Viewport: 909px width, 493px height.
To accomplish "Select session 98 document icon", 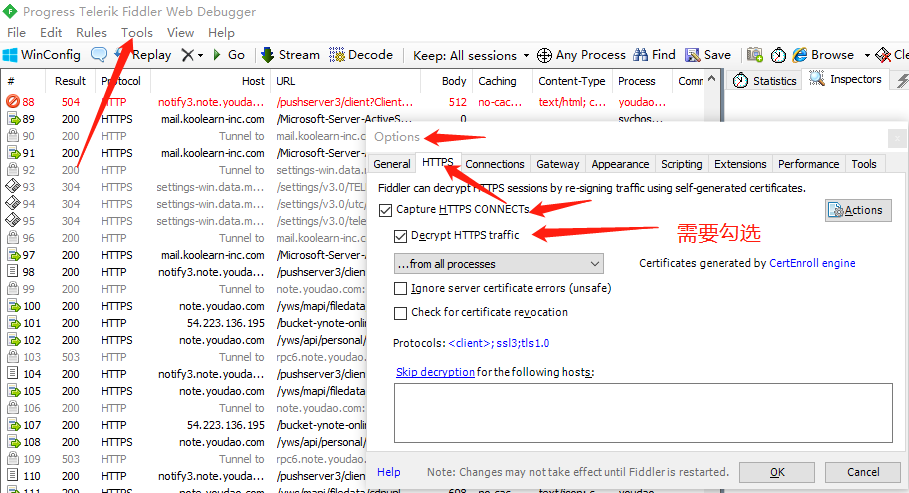I will click(x=13, y=272).
